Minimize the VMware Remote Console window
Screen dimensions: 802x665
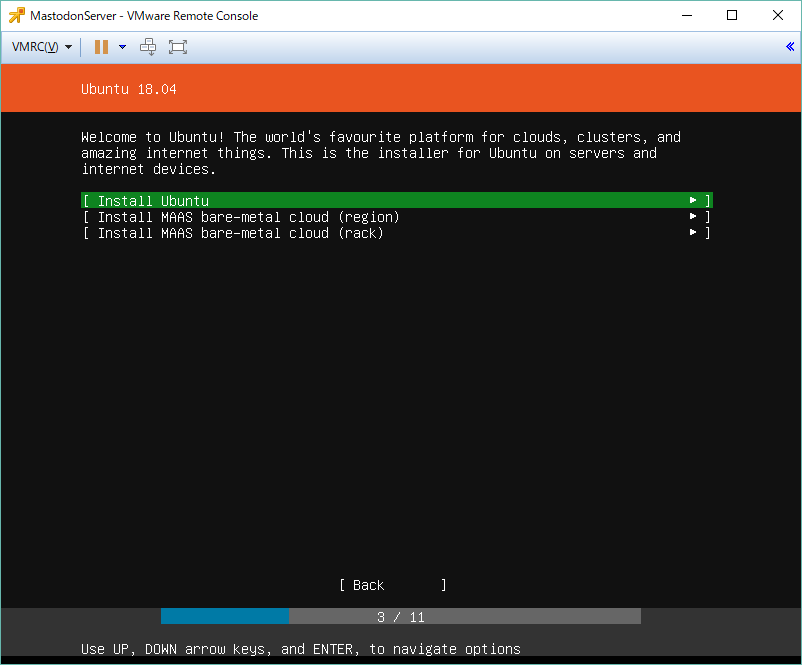[686, 16]
